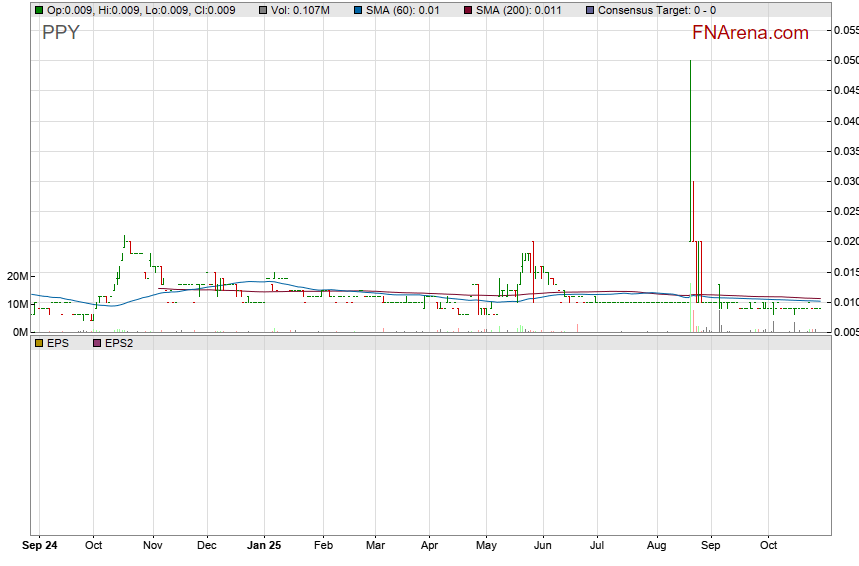This screenshot has width=859, height=566.
Task: Click the Sep 24 date axis label
Action: click(x=40, y=546)
